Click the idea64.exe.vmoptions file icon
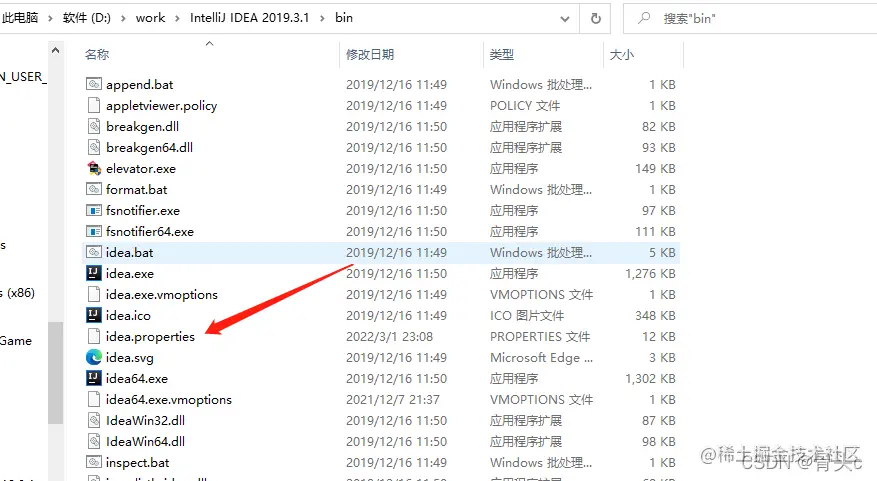 pos(94,399)
